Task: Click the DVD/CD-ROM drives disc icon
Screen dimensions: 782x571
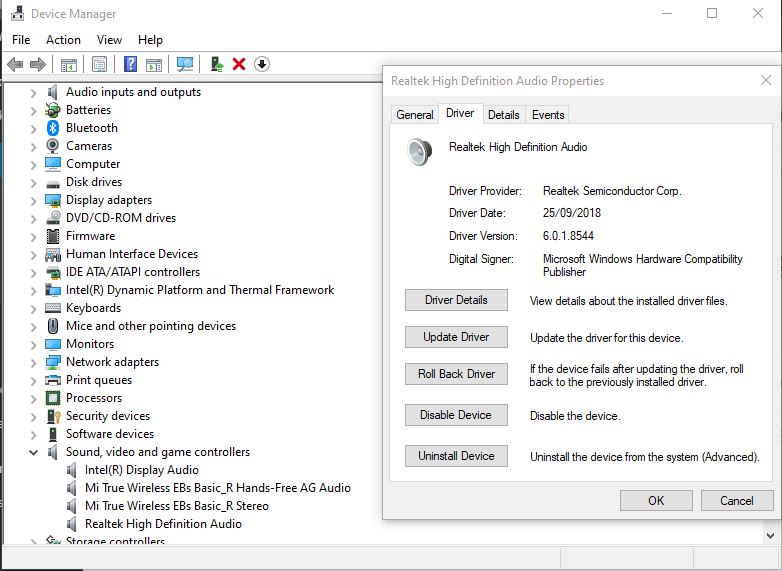Action: point(53,218)
